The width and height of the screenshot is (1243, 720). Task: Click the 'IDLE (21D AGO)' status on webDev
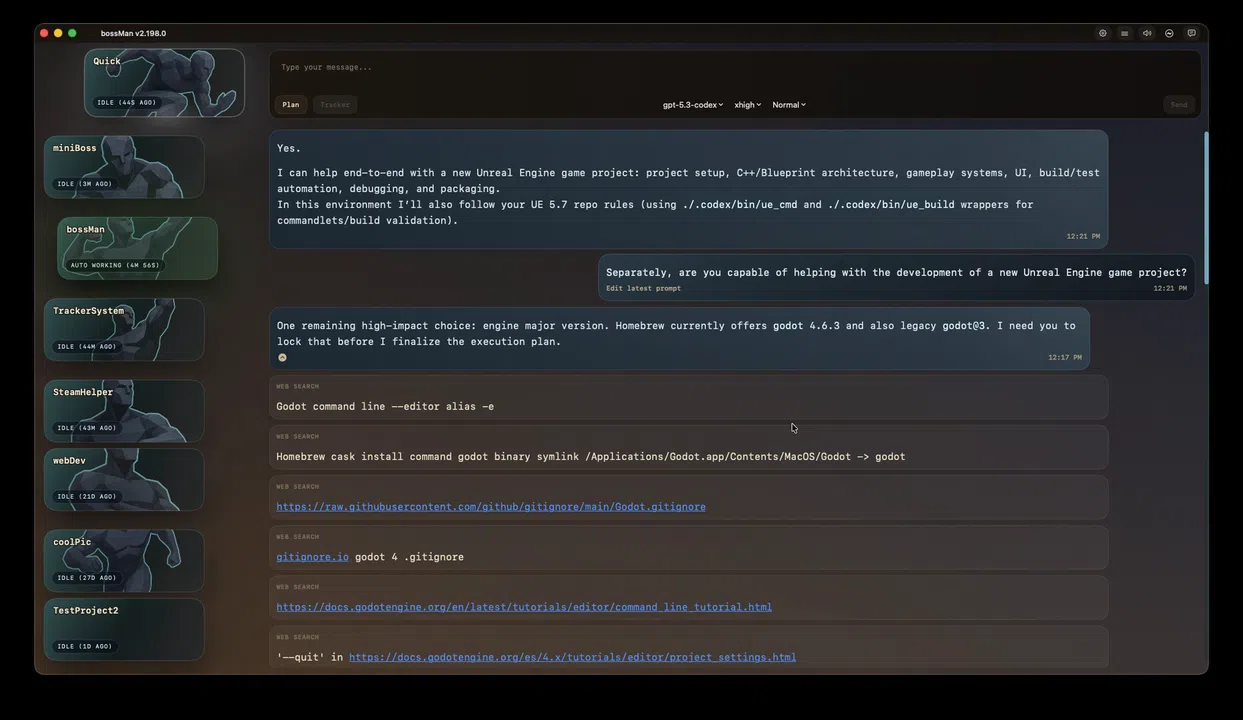[x=86, y=496]
